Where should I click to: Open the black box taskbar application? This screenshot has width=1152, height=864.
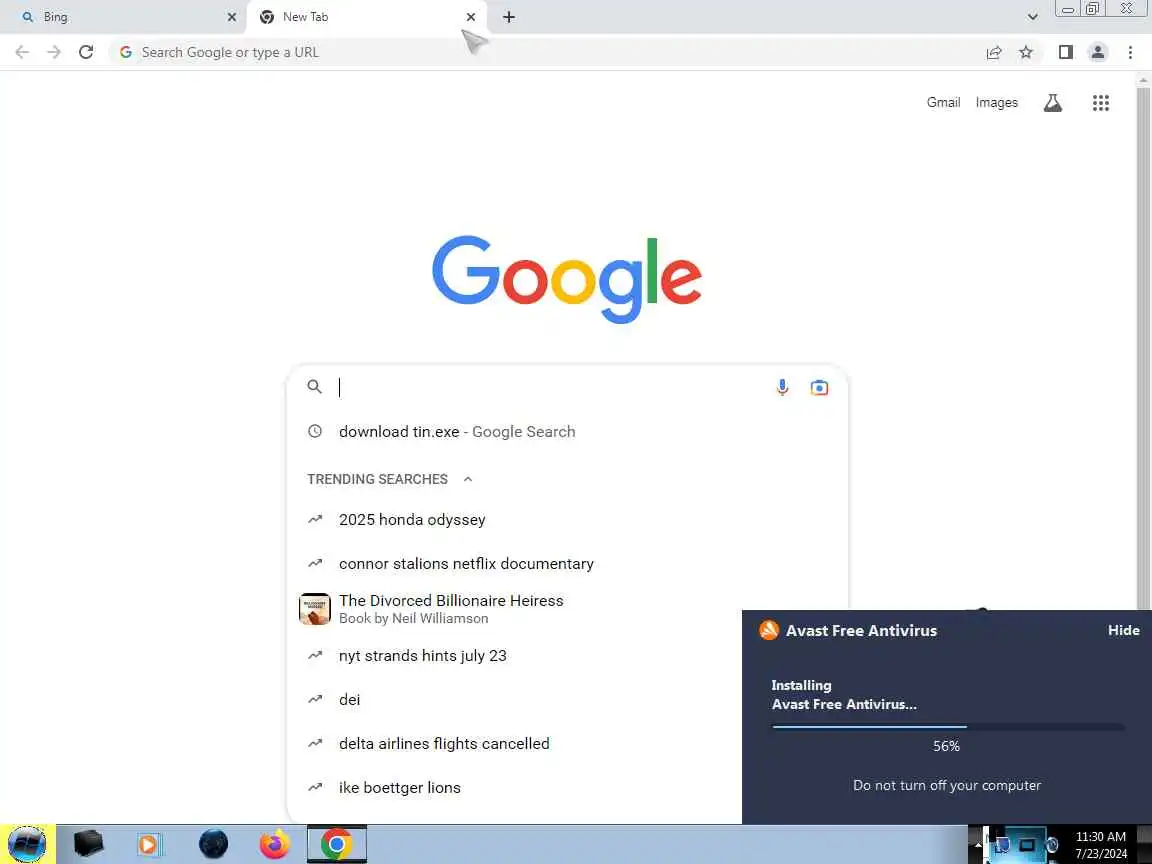[88, 844]
